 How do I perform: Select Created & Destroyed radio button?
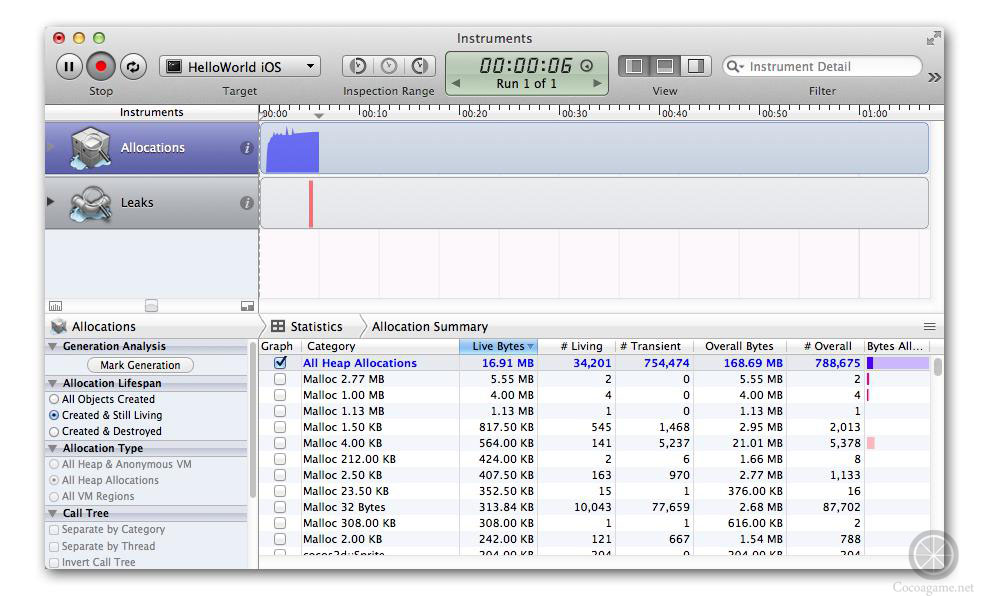54,431
